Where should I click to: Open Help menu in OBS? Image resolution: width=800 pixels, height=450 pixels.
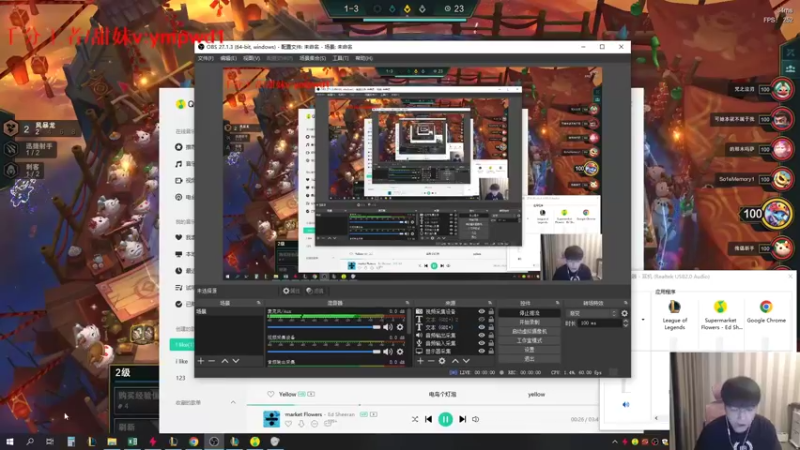(x=364, y=58)
